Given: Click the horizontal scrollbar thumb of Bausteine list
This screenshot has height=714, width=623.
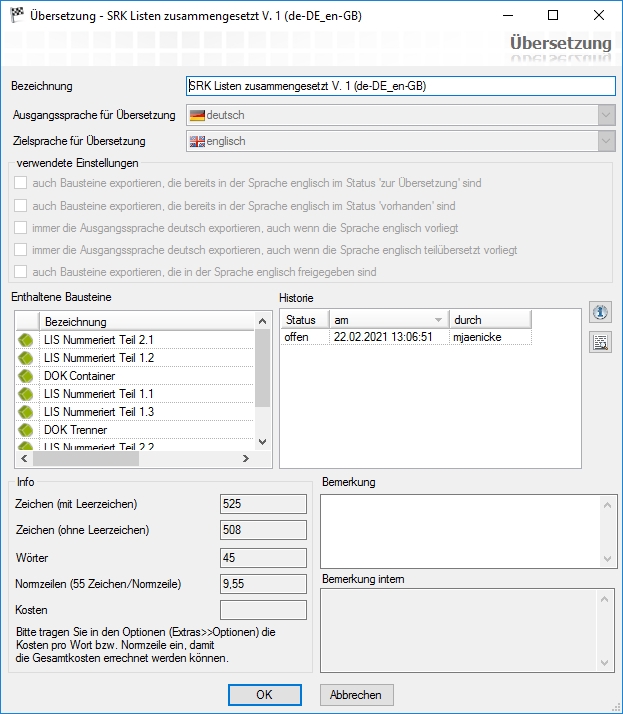Looking at the screenshot, I should pyautogui.click(x=86, y=459).
